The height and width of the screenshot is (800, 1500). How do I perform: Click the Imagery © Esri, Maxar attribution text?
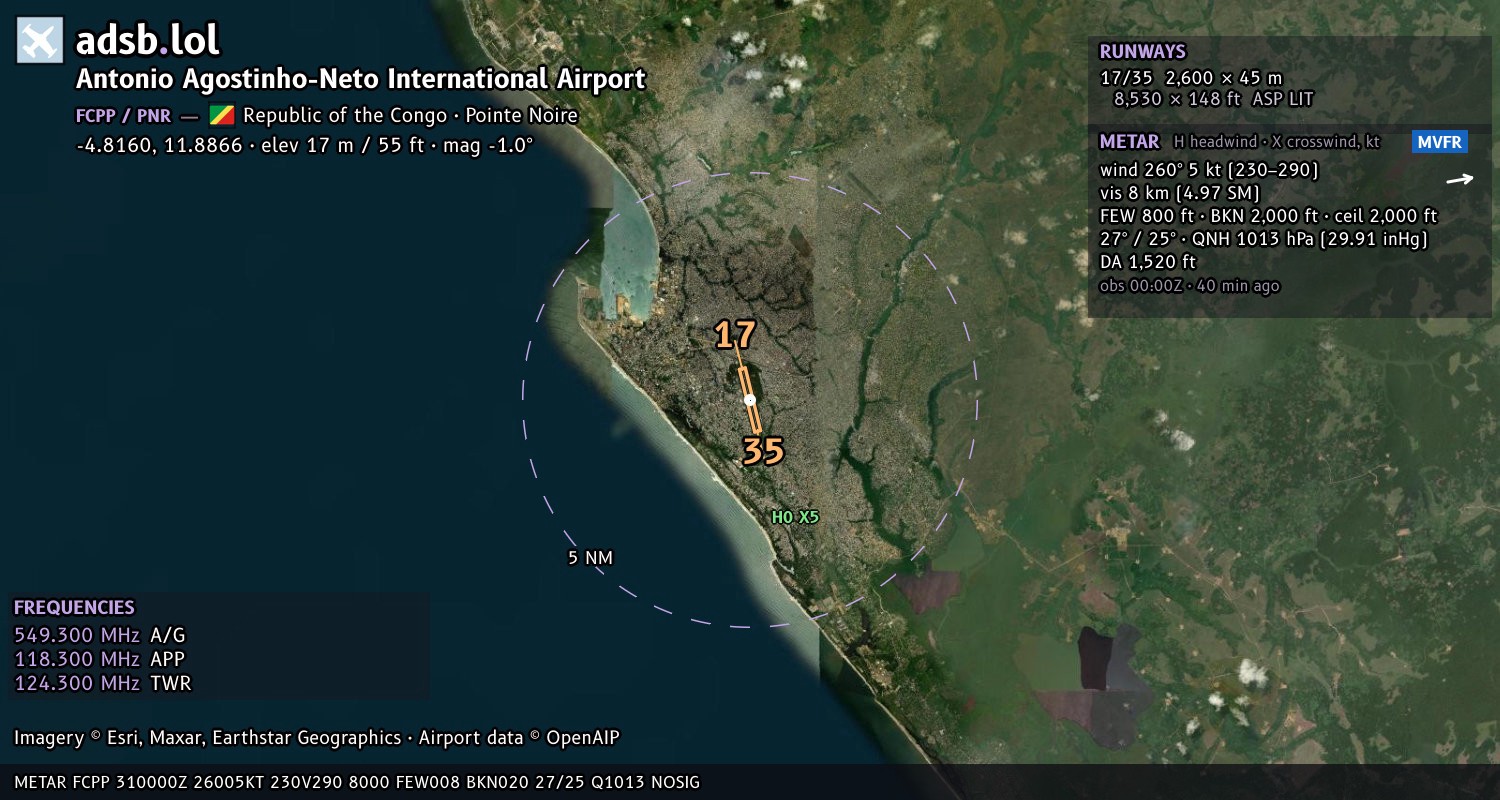point(317,738)
